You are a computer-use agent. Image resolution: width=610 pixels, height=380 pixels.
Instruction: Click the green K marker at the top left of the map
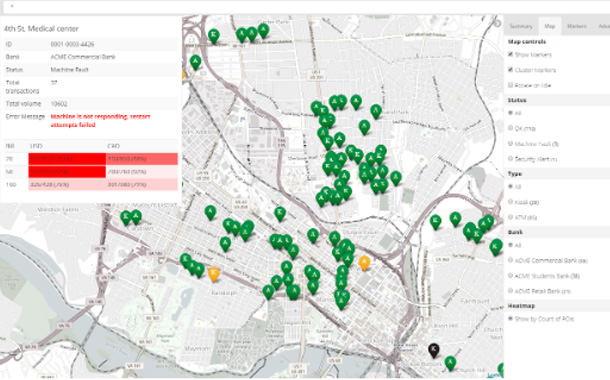(x=214, y=36)
